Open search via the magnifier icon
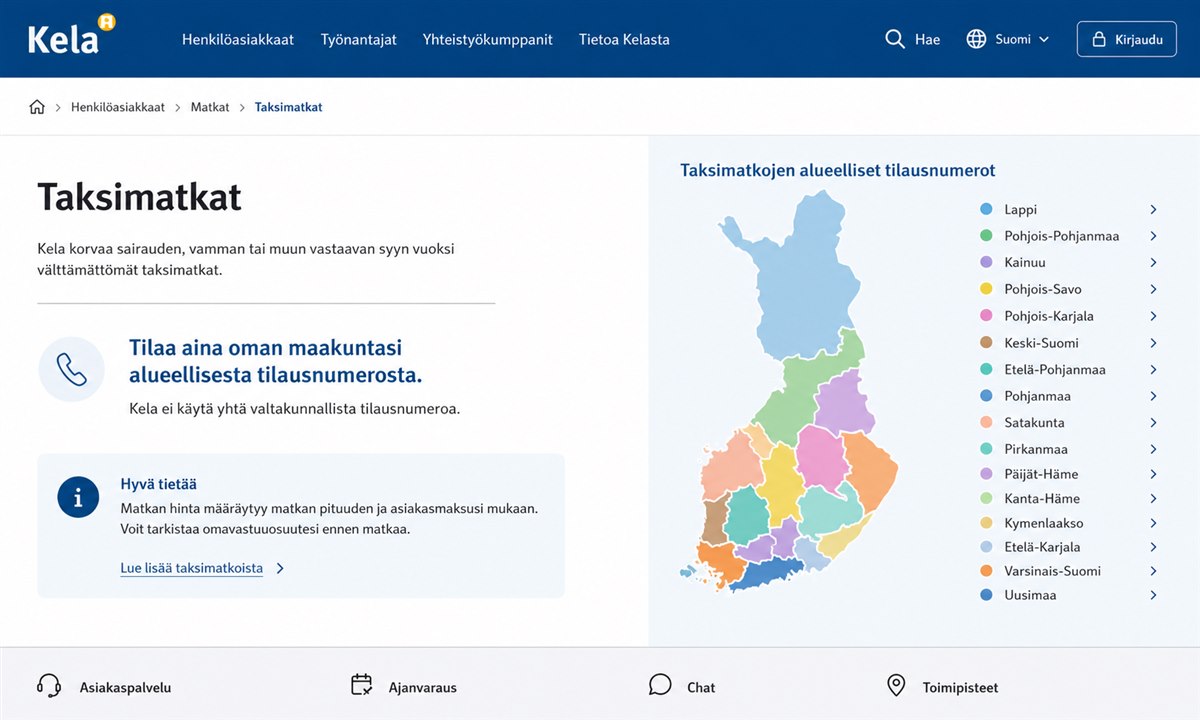This screenshot has width=1200, height=720. coord(895,39)
